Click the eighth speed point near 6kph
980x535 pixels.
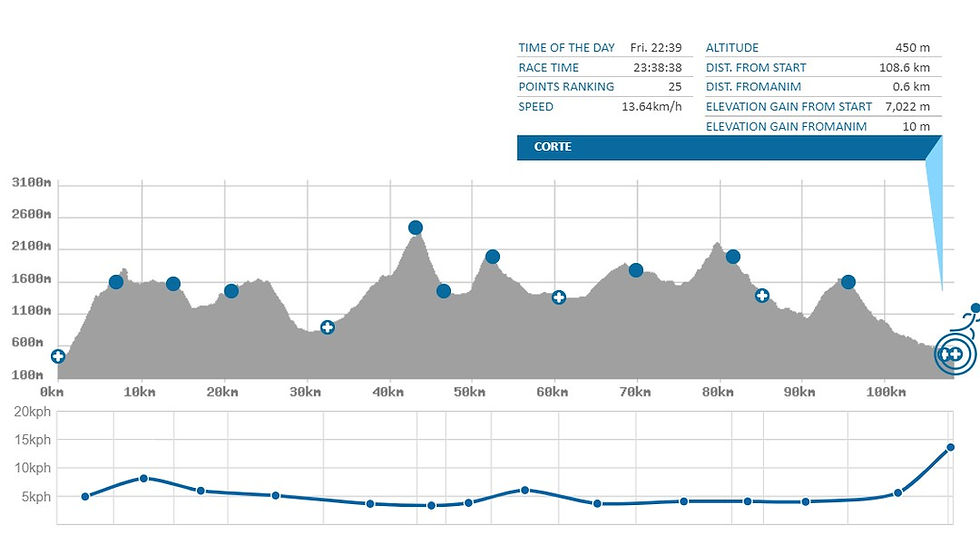pos(525,490)
